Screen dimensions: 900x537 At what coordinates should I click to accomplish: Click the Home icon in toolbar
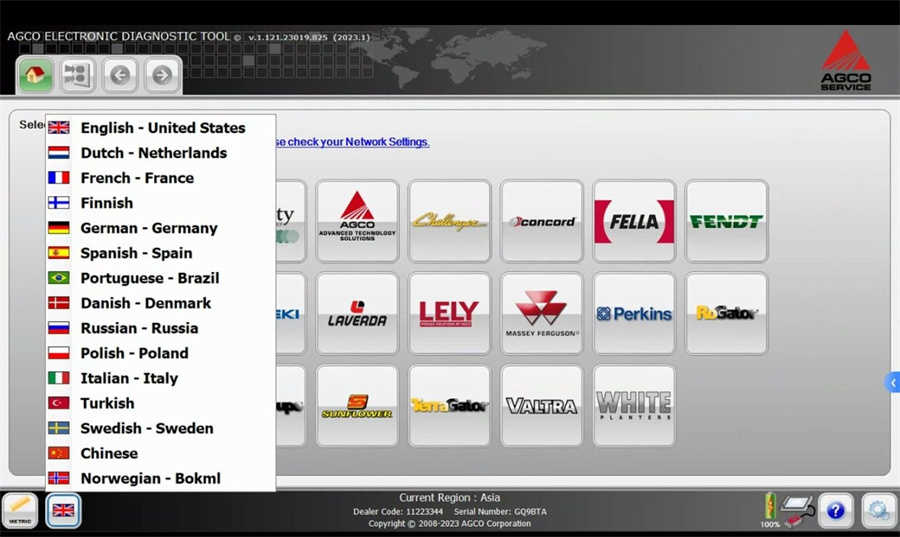point(36,75)
